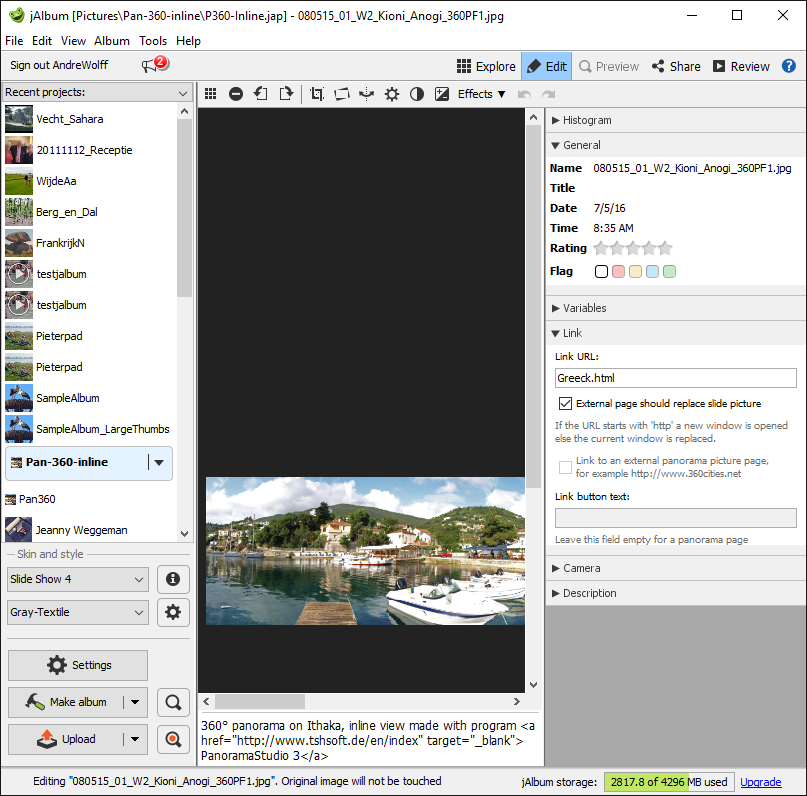This screenshot has height=796, width=807.
Task: Click the flag notification icon showing 2
Action: tap(150, 62)
